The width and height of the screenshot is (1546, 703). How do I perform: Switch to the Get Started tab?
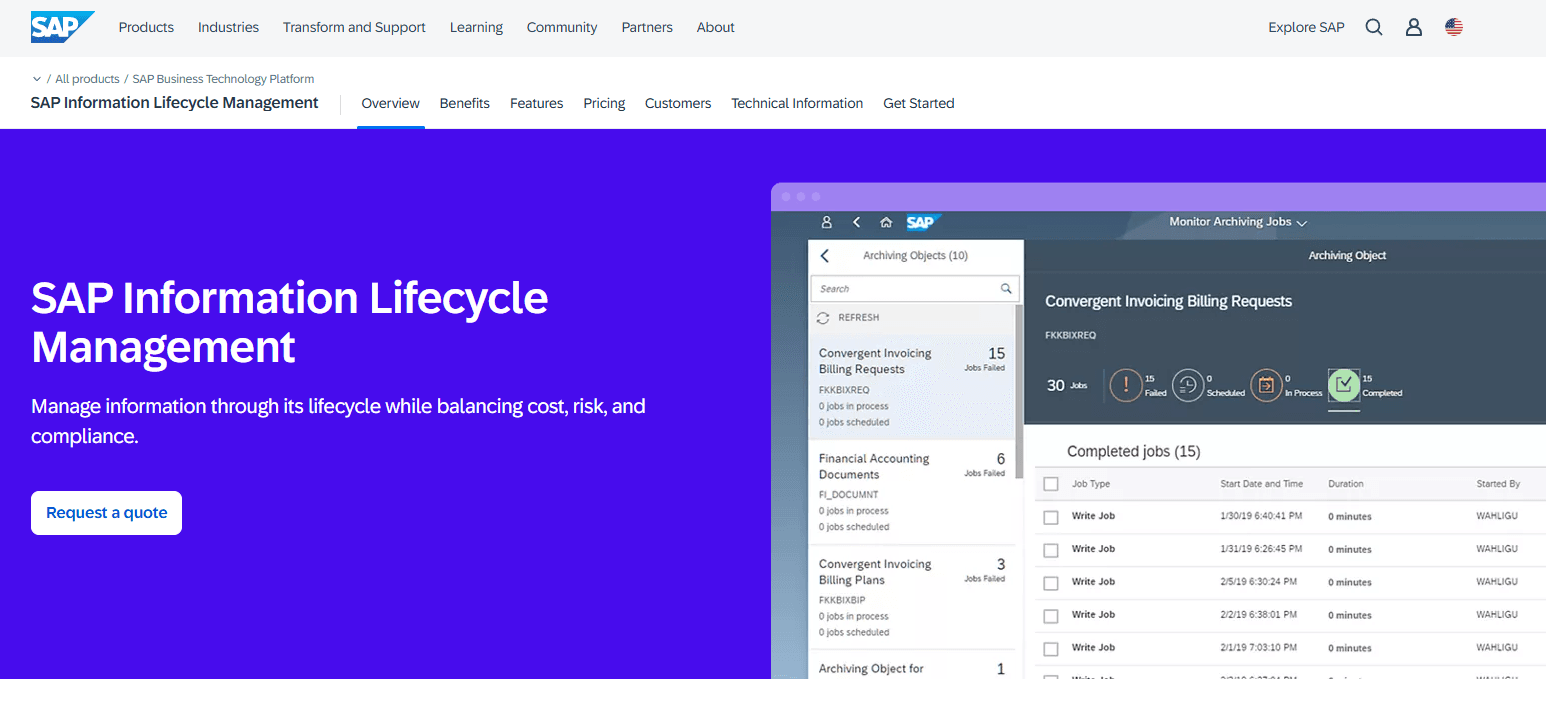coord(919,103)
